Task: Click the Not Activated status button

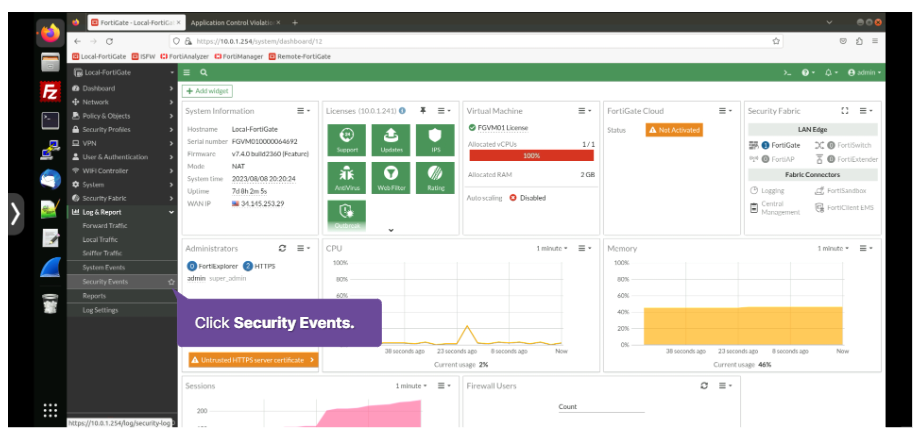Action: click(674, 130)
